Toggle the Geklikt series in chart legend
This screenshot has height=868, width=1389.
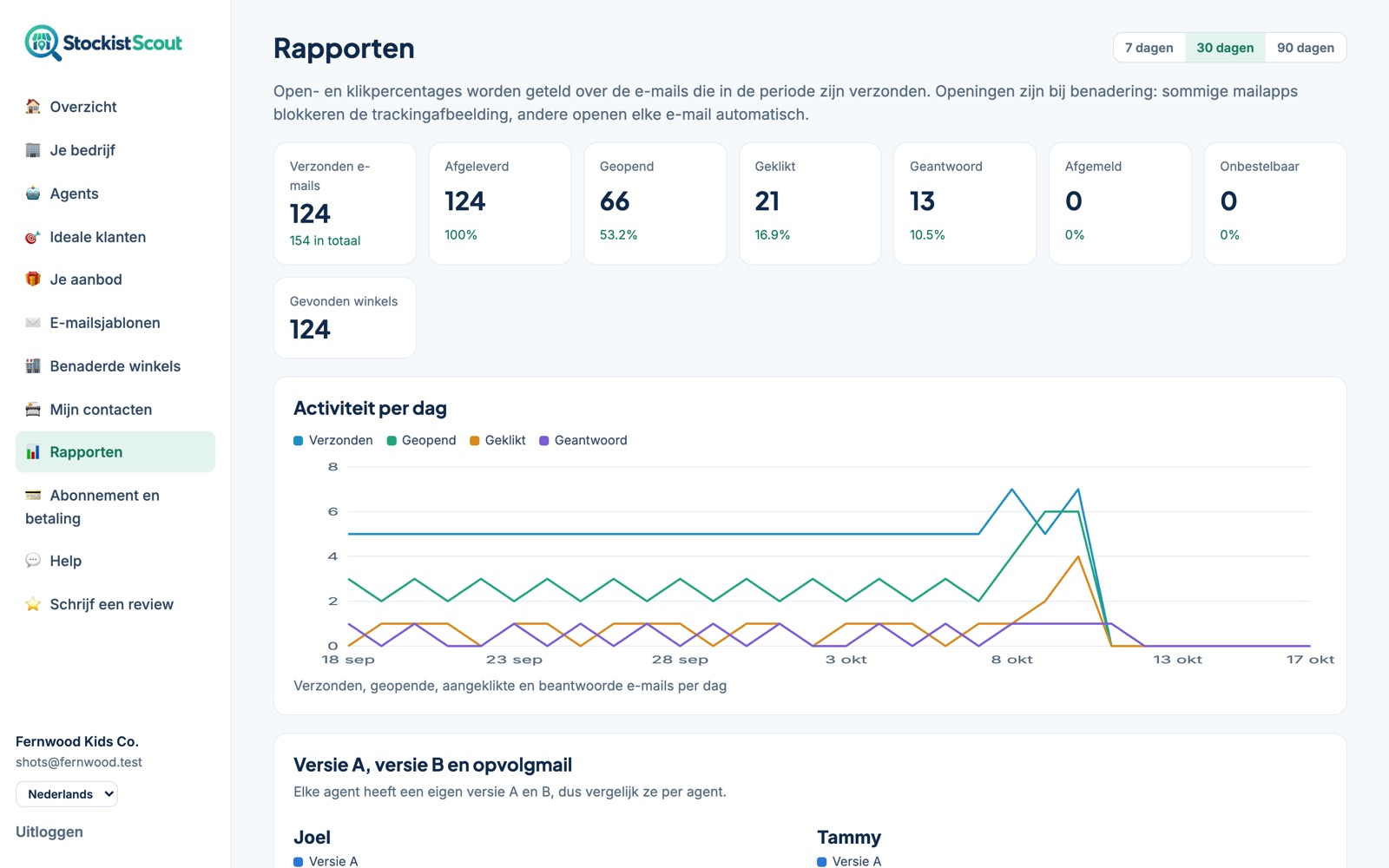tap(497, 440)
